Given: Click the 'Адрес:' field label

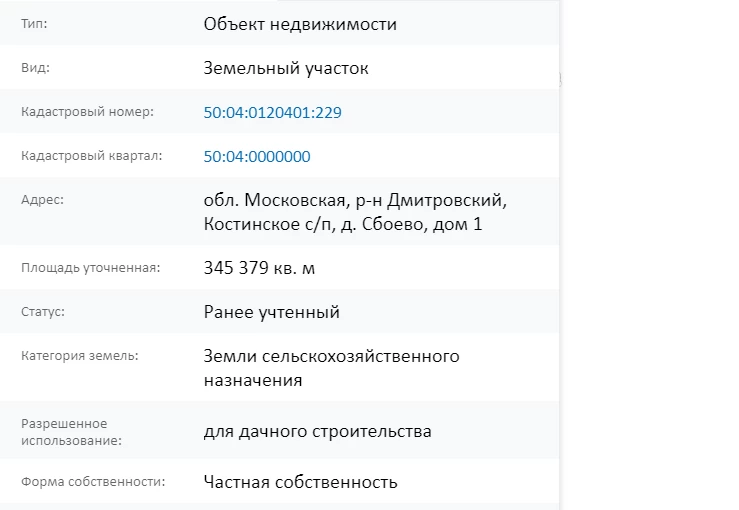Looking at the screenshot, I should pos(42,200).
